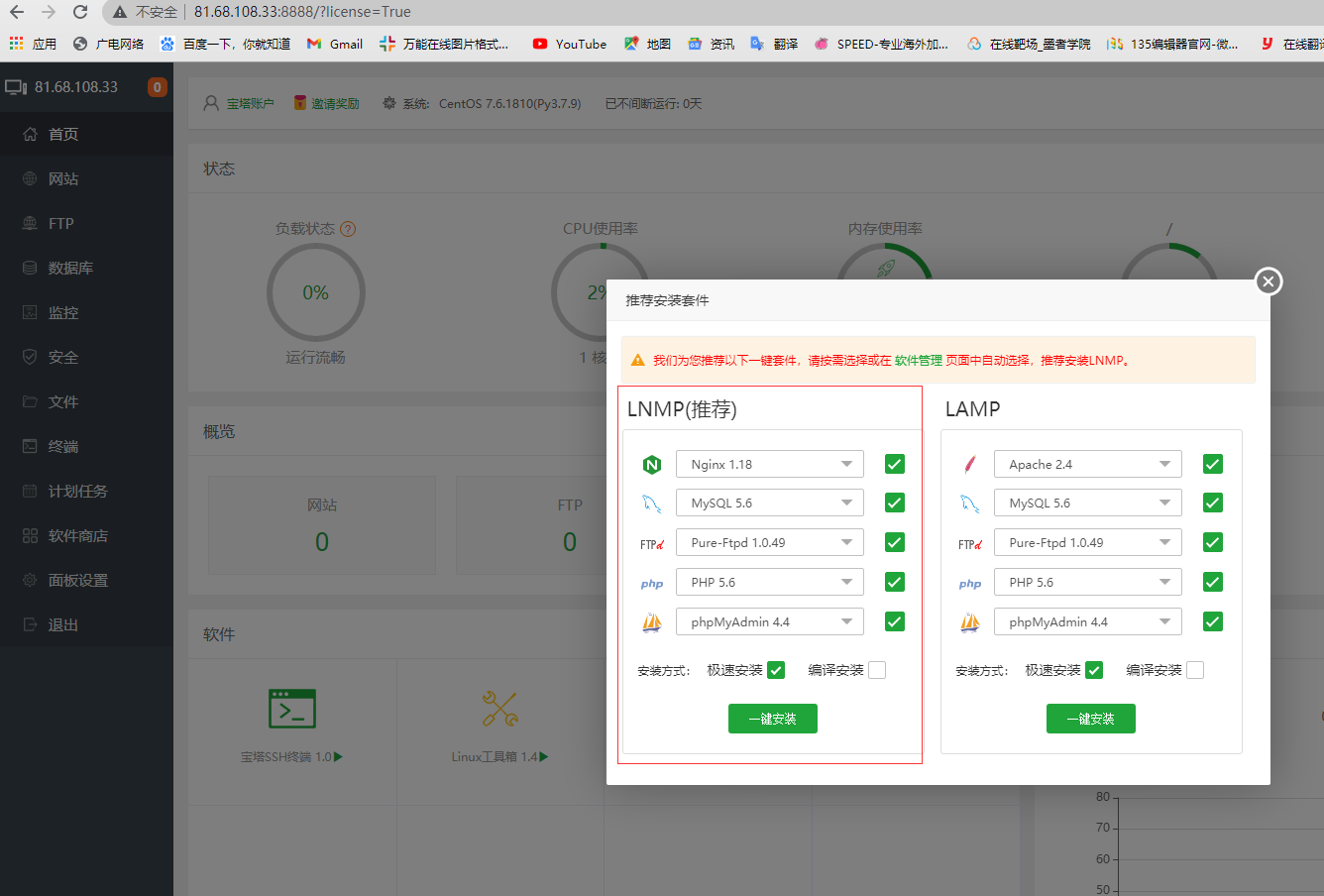The image size is (1324, 896).
Task: Open 首页 in the sidebar
Action: [86, 134]
